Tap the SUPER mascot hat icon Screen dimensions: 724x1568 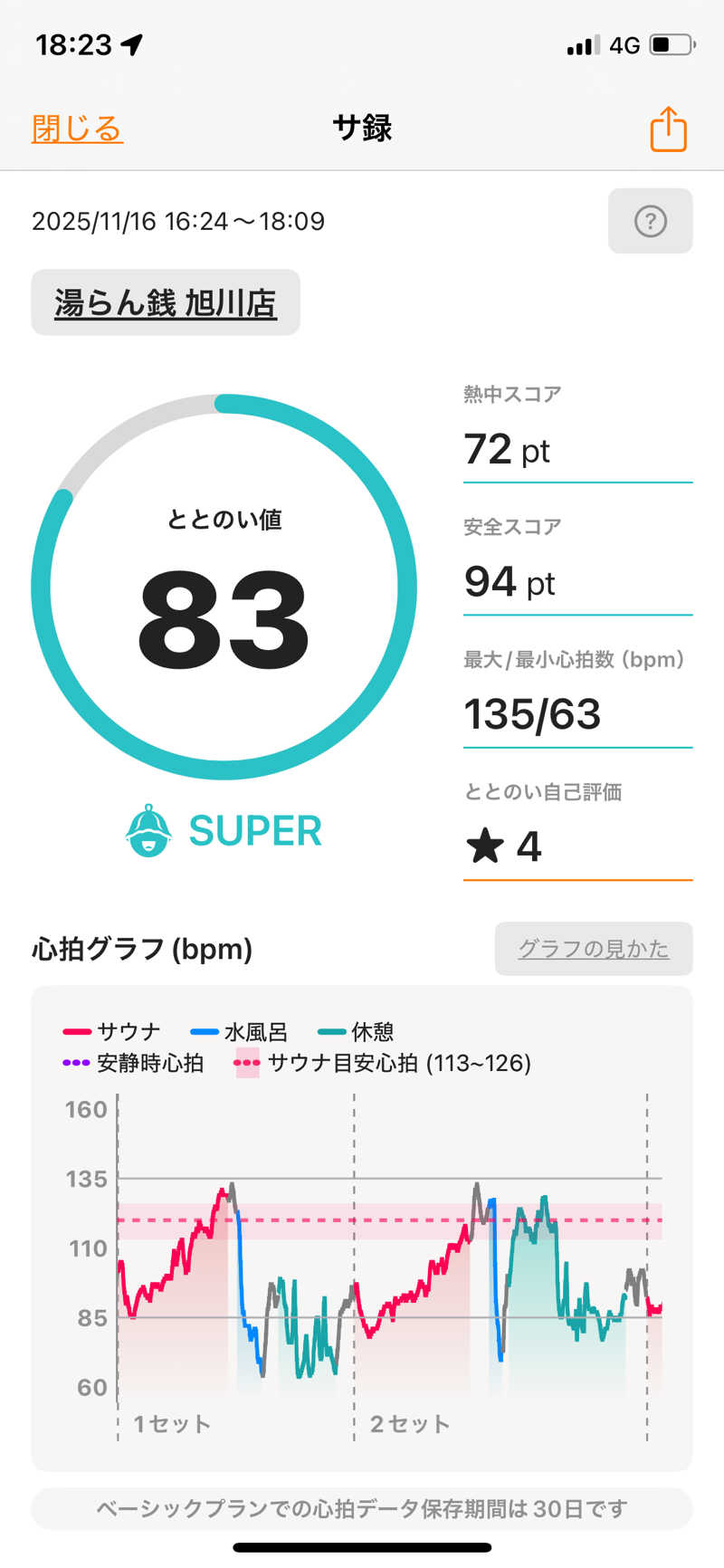[148, 830]
